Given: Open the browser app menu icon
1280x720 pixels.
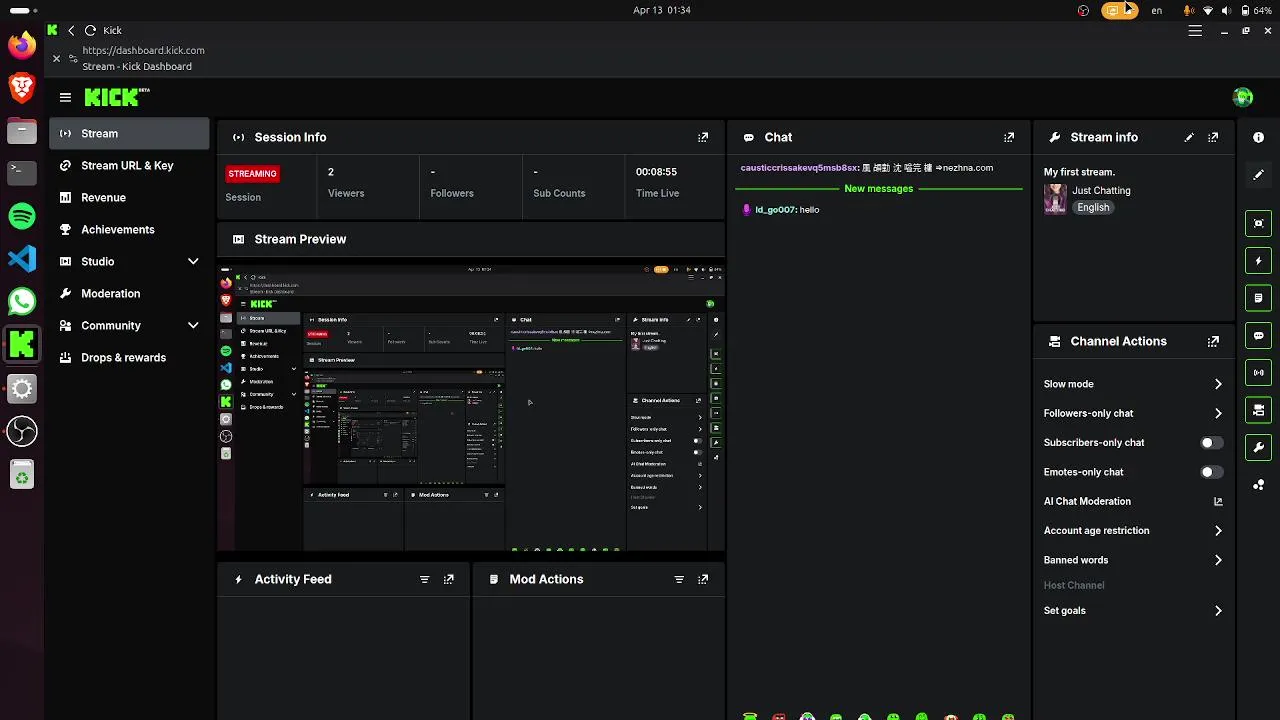Looking at the screenshot, I should (x=1195, y=31).
